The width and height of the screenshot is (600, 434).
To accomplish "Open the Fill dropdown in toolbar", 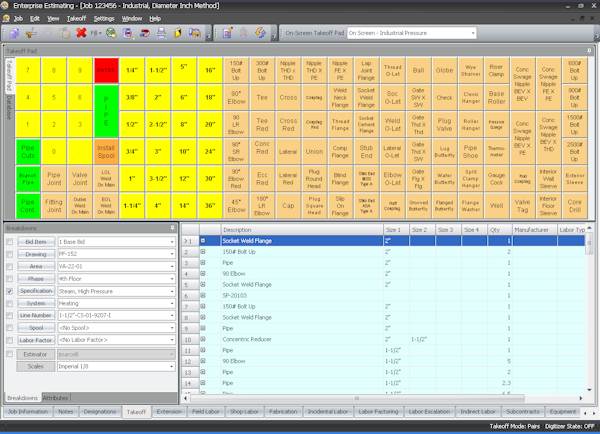I will coord(96,33).
